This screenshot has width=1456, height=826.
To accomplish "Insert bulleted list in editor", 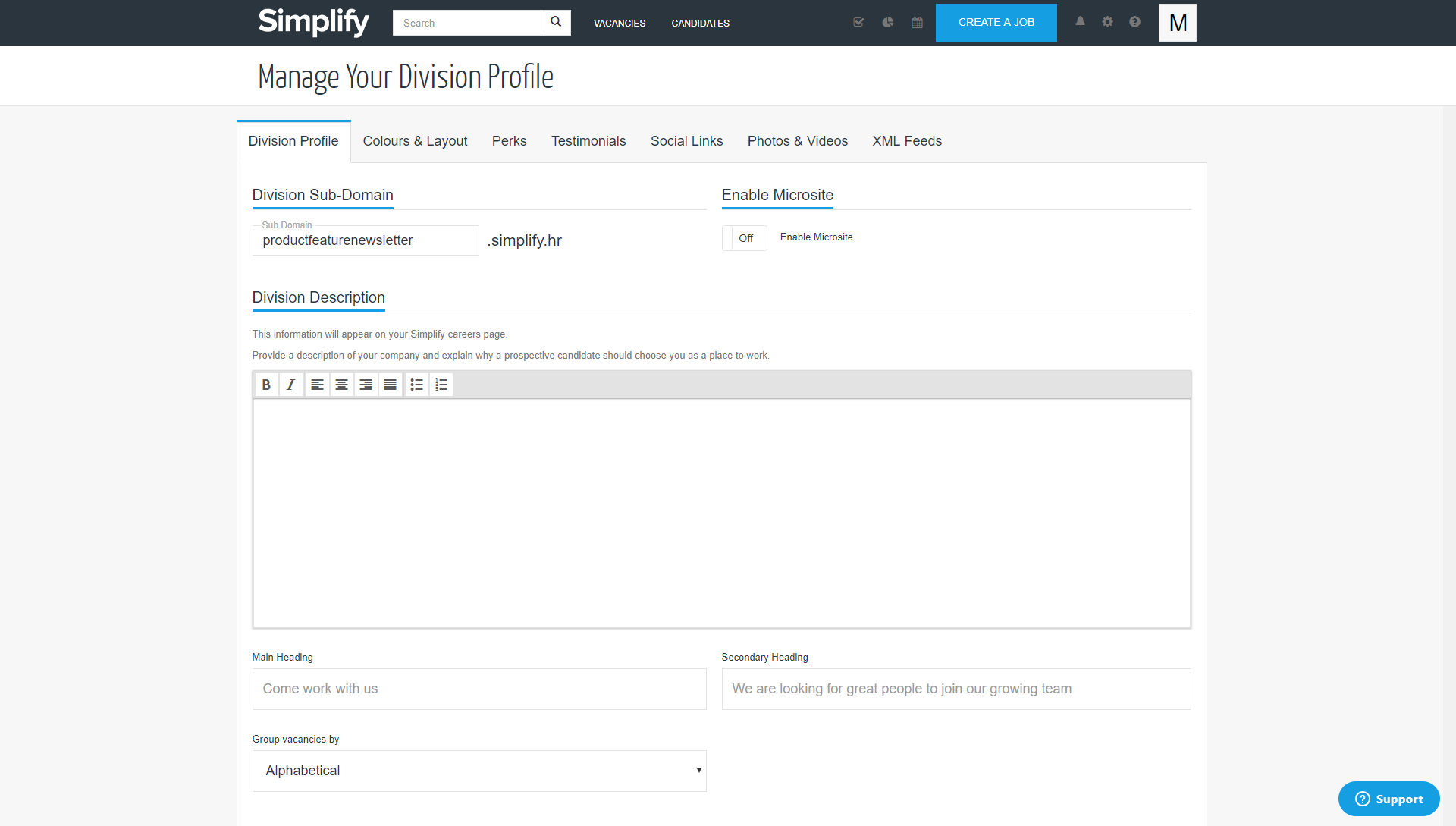I will pos(417,385).
